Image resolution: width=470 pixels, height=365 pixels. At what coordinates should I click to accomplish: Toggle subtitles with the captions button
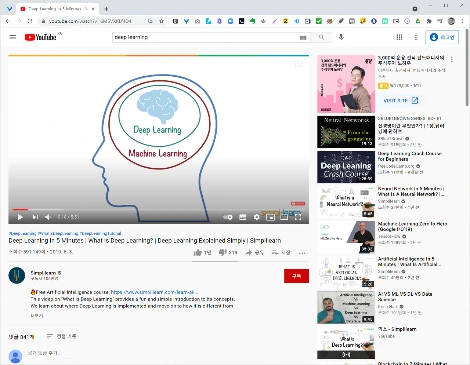(x=243, y=217)
